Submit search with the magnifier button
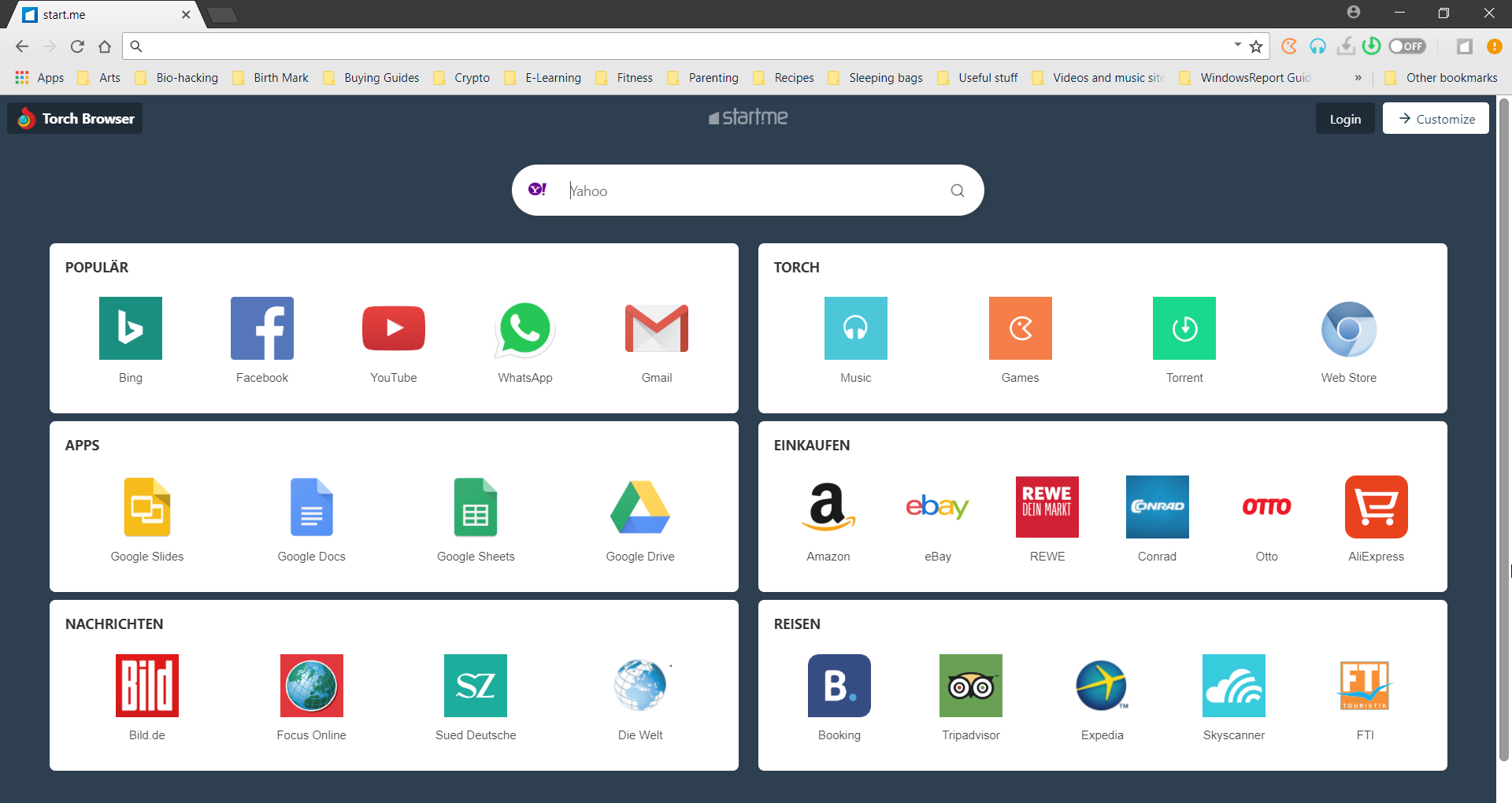 [958, 191]
